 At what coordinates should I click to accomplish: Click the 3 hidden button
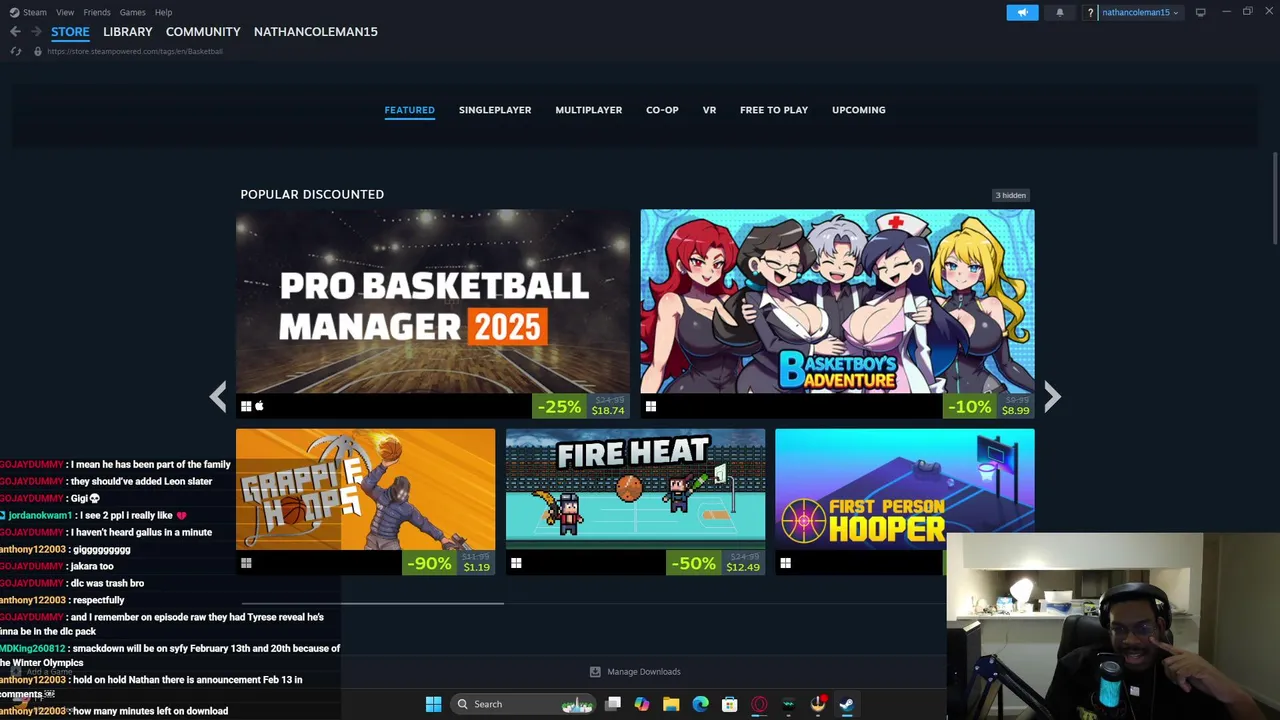pos(1011,195)
